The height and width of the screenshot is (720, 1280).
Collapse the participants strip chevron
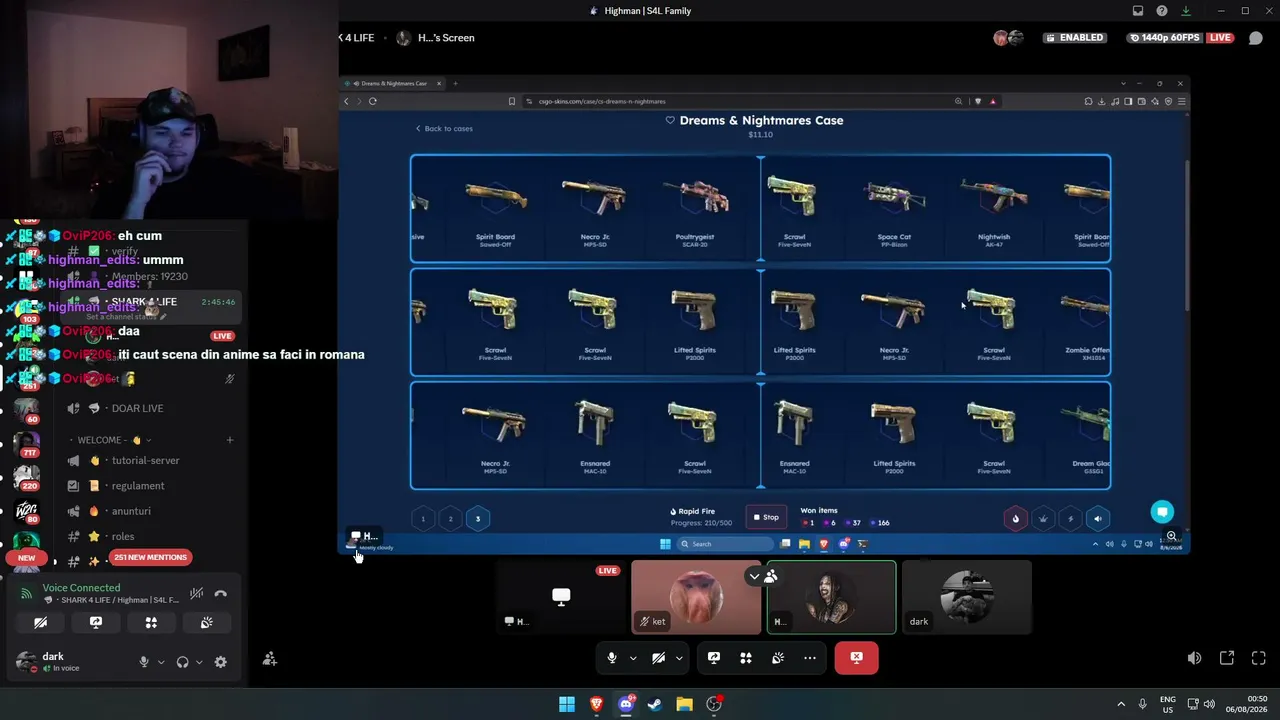(x=754, y=576)
